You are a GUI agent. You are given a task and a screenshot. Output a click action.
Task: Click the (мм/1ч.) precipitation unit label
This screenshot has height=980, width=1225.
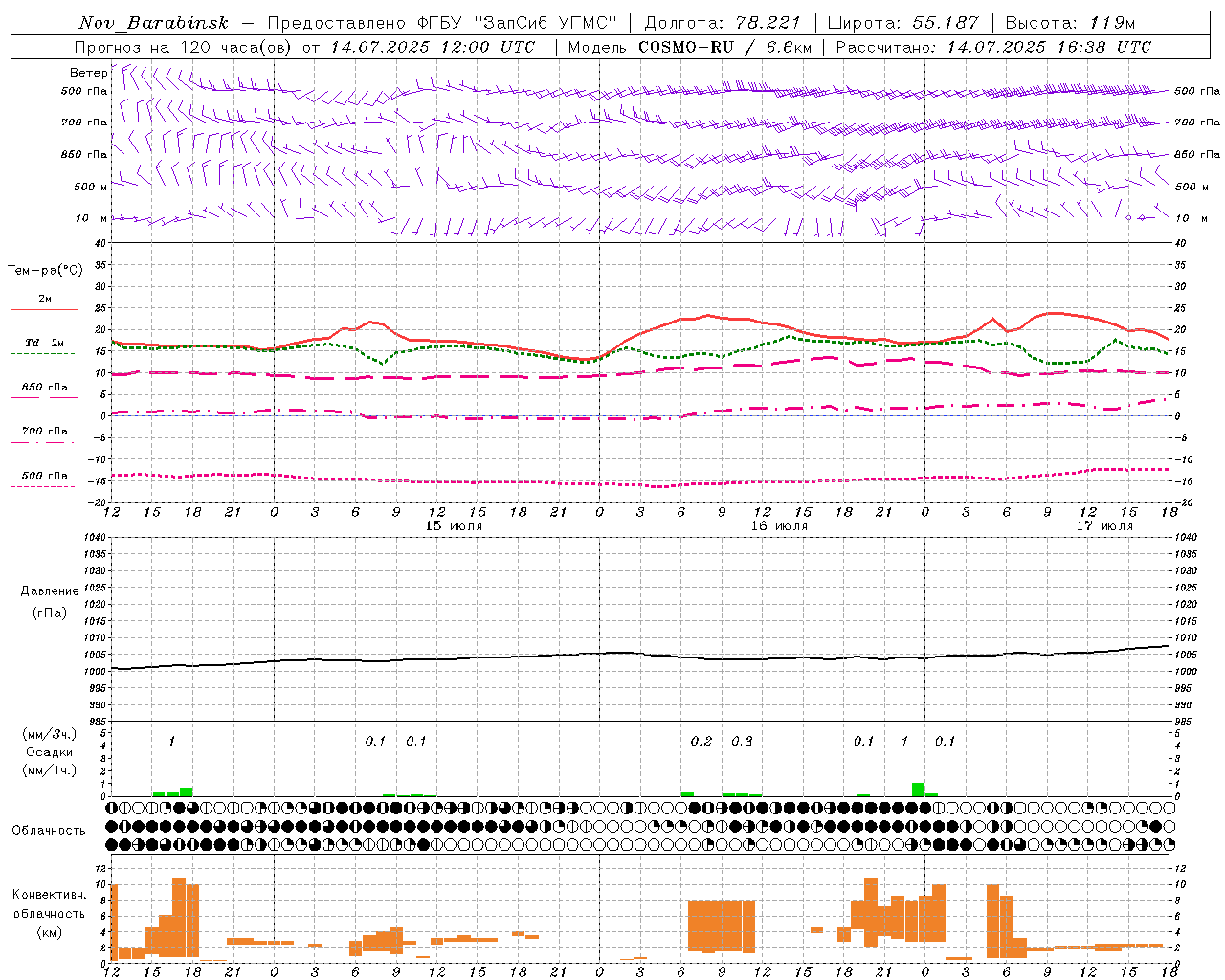50,770
